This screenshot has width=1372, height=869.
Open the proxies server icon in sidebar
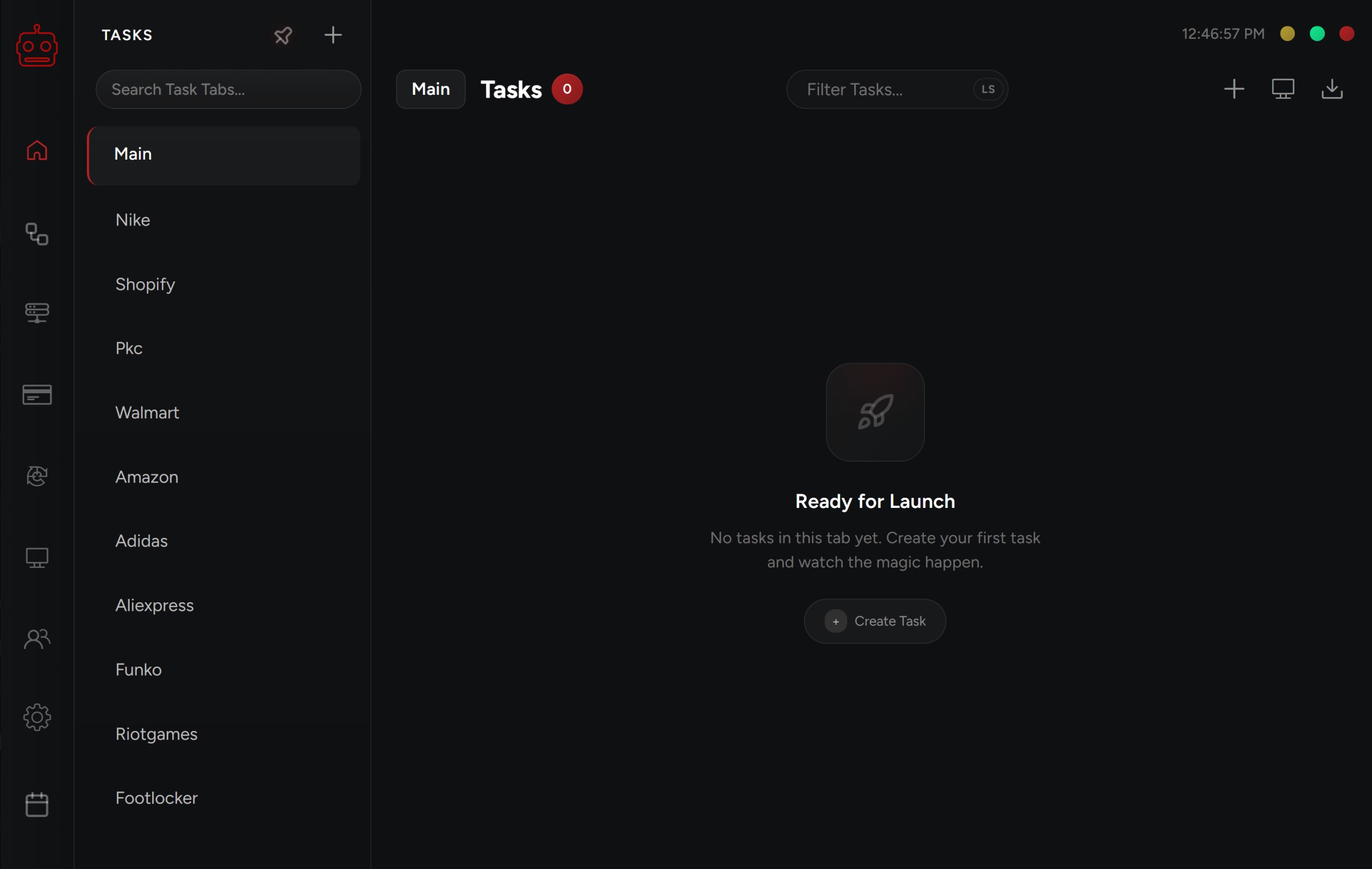(x=37, y=313)
